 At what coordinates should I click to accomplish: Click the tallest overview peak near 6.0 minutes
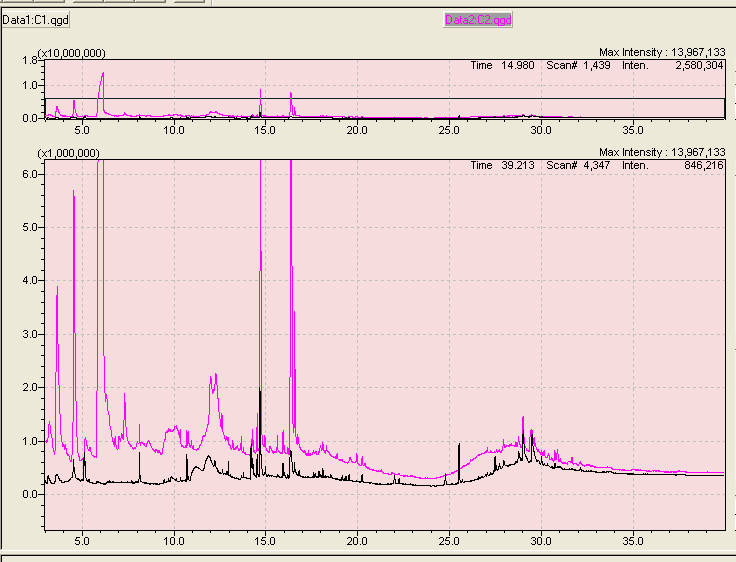(x=102, y=74)
